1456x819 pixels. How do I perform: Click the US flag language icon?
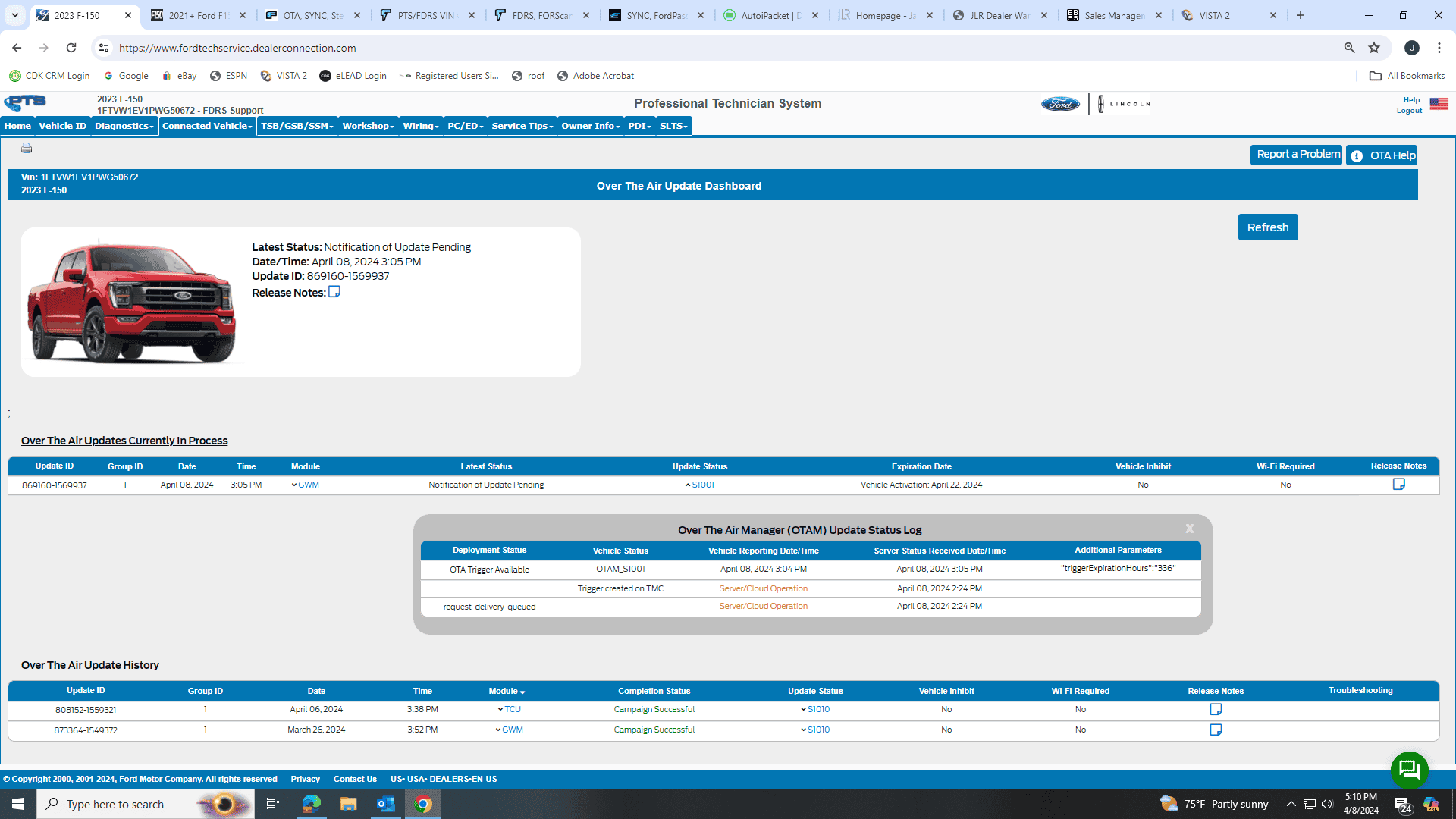1439,104
